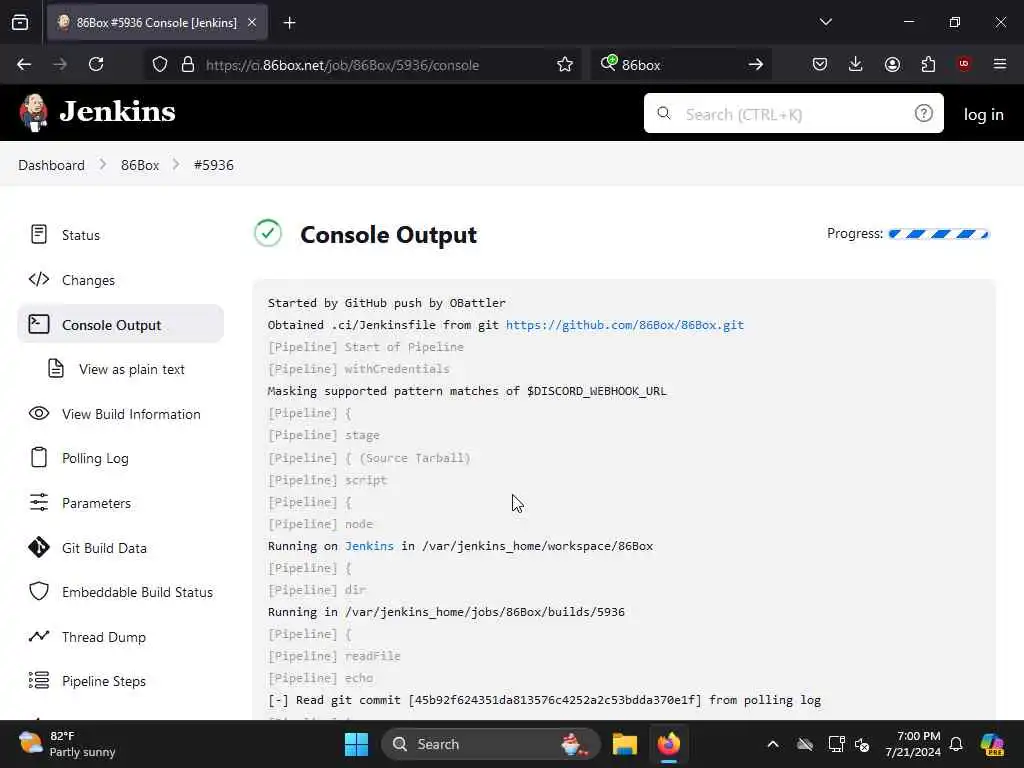Show hidden system tray icons
1024x768 pixels.
pos(773,744)
